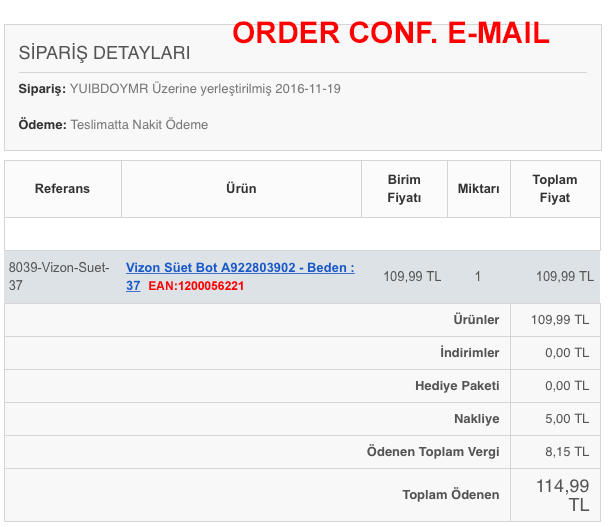
Task: Click the order code YUIBDOYMR line
Action: pos(180,88)
